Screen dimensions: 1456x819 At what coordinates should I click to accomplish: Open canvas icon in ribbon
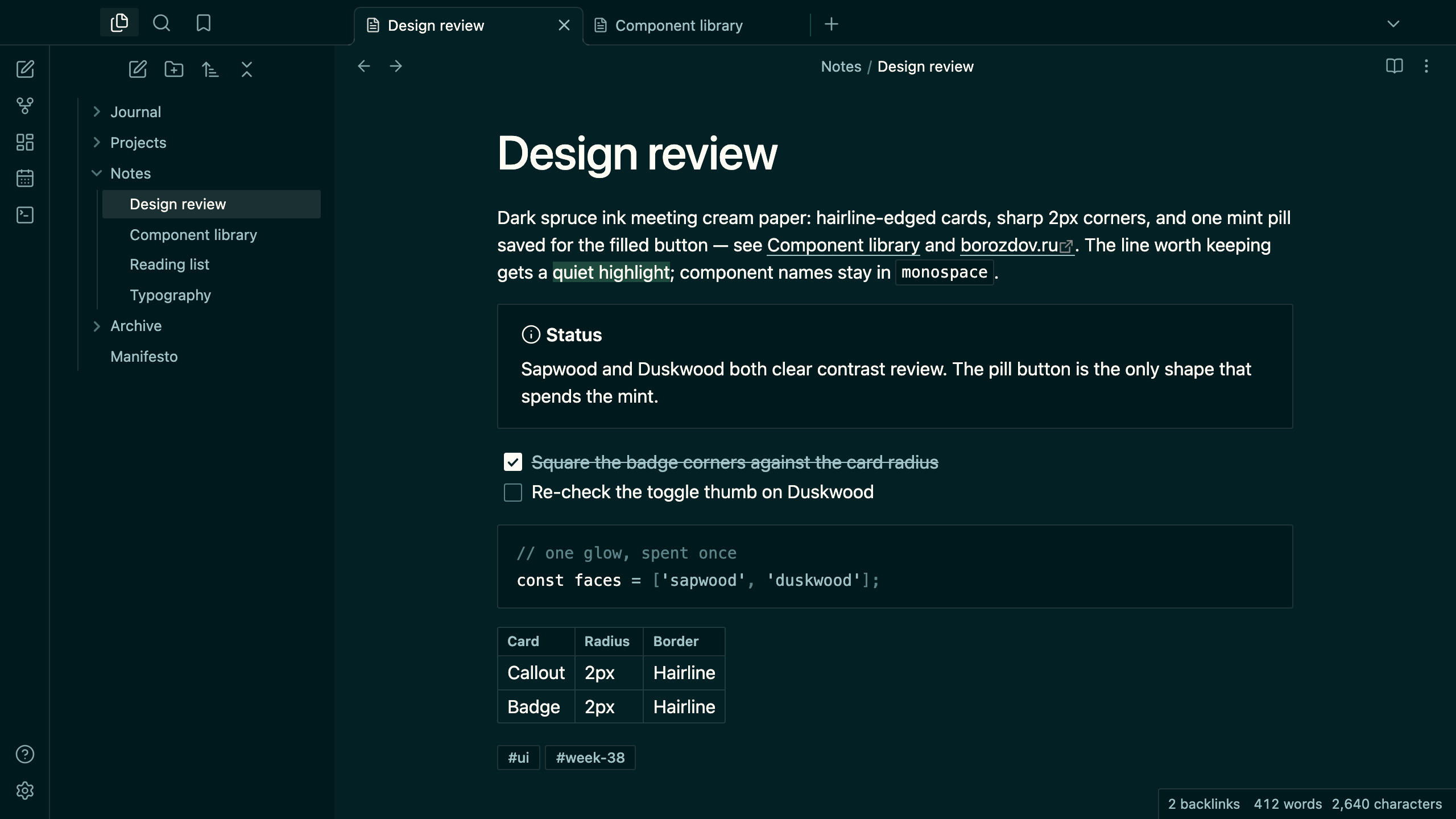tap(25, 142)
